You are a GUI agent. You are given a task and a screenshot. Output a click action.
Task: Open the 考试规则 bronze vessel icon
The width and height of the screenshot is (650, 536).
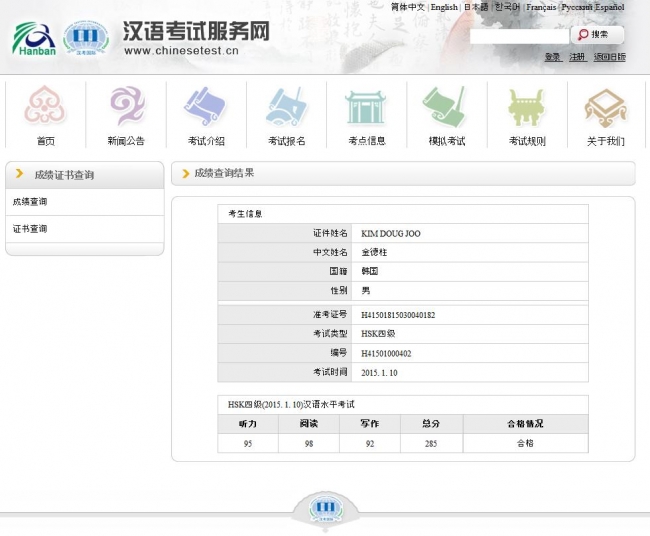(x=526, y=107)
